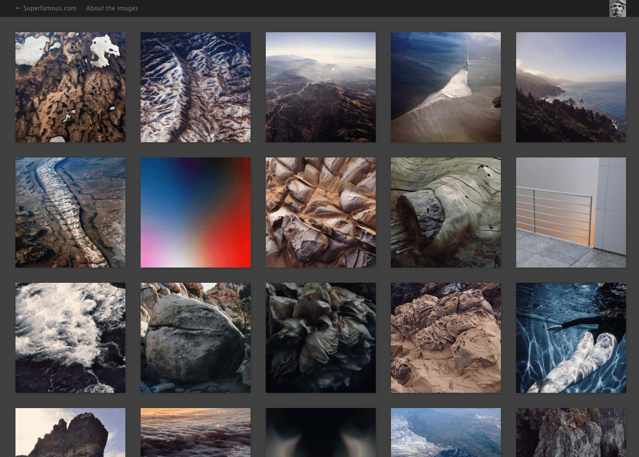Open the misty mountain horizon aerial thumbnail

pos(321,87)
